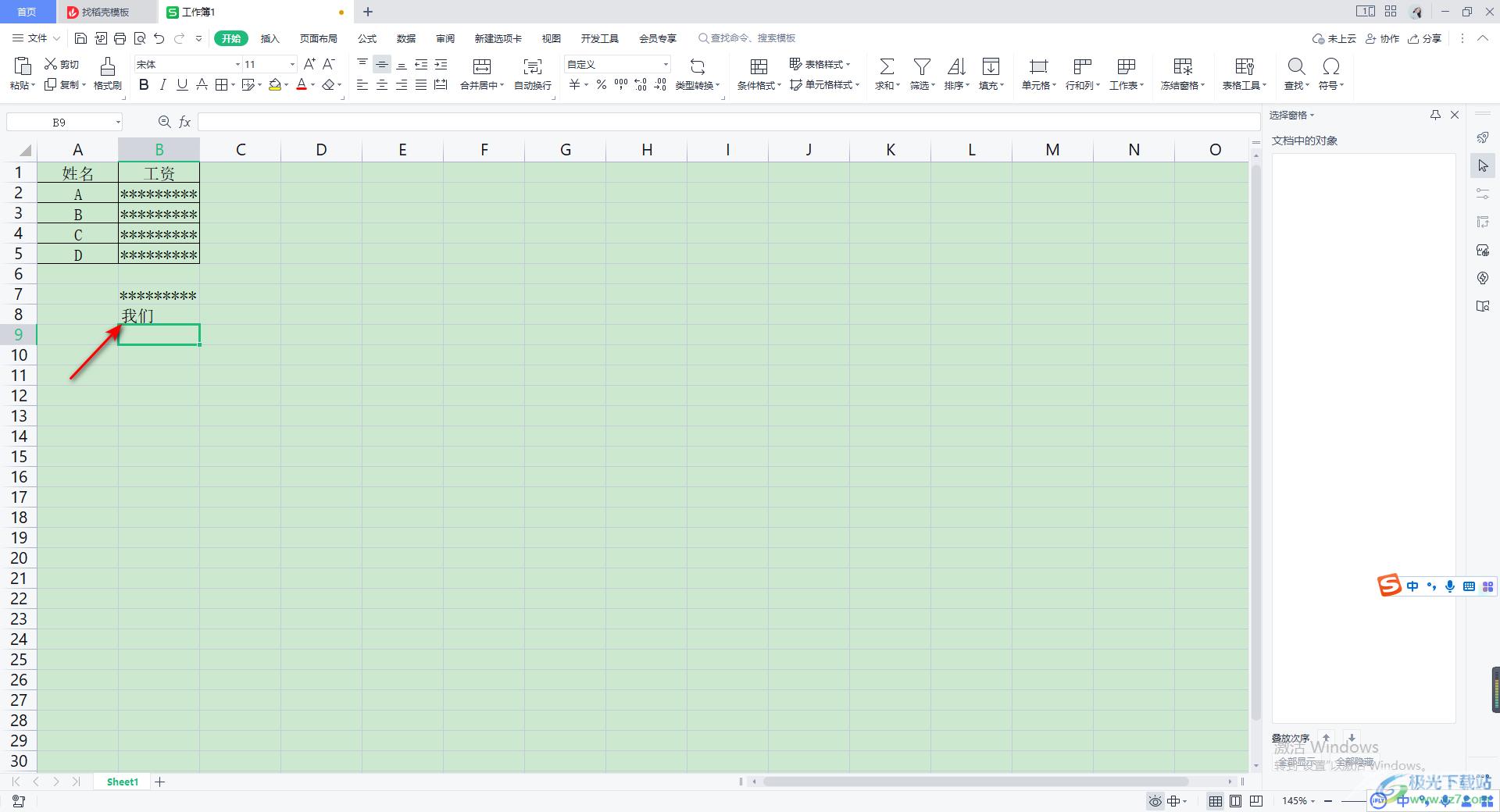Open the 公式 (Formulas) tab
Viewport: 1500px width, 812px height.
tap(367, 38)
